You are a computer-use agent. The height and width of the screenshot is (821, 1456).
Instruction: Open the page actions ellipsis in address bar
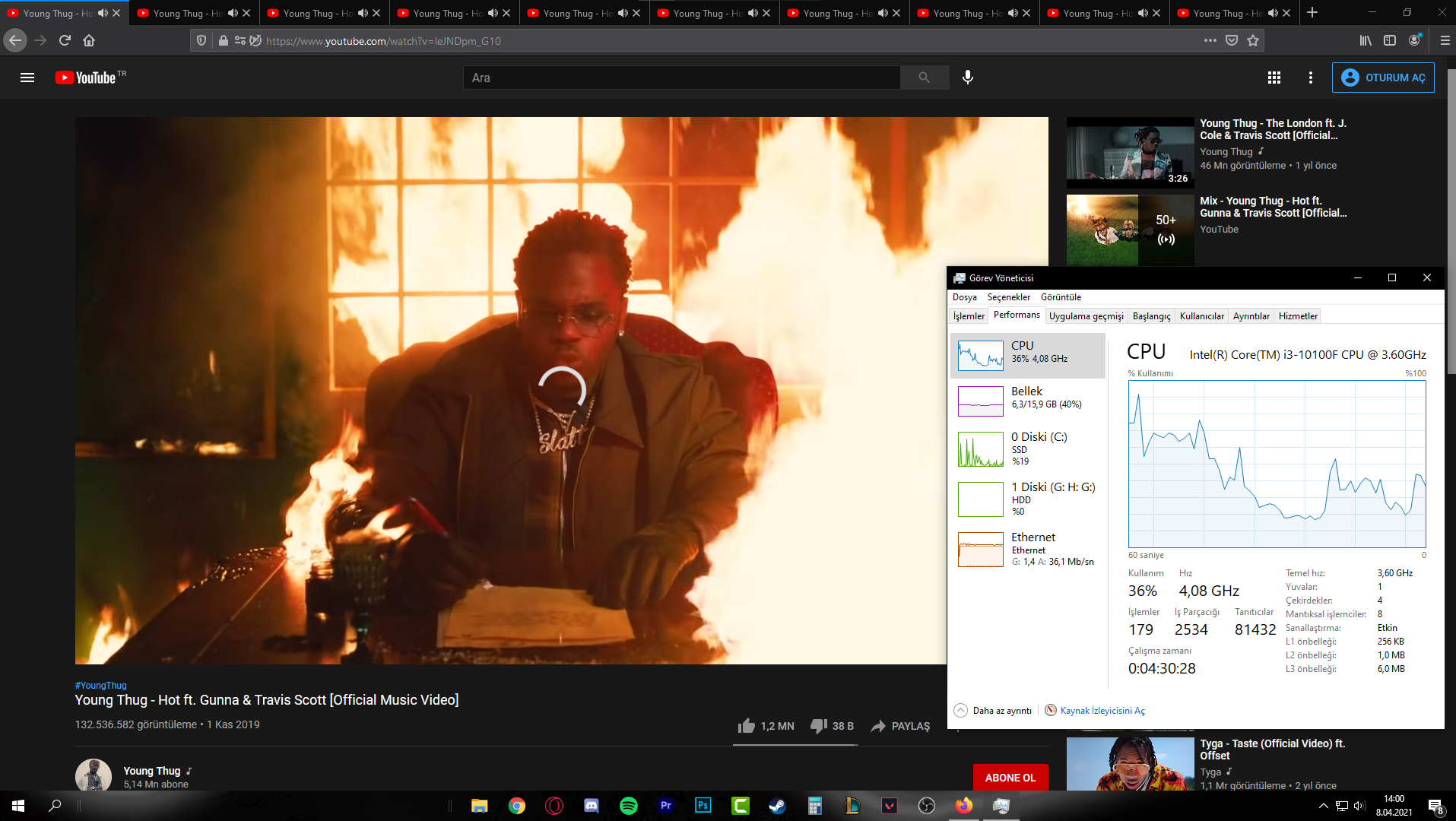(x=1210, y=40)
